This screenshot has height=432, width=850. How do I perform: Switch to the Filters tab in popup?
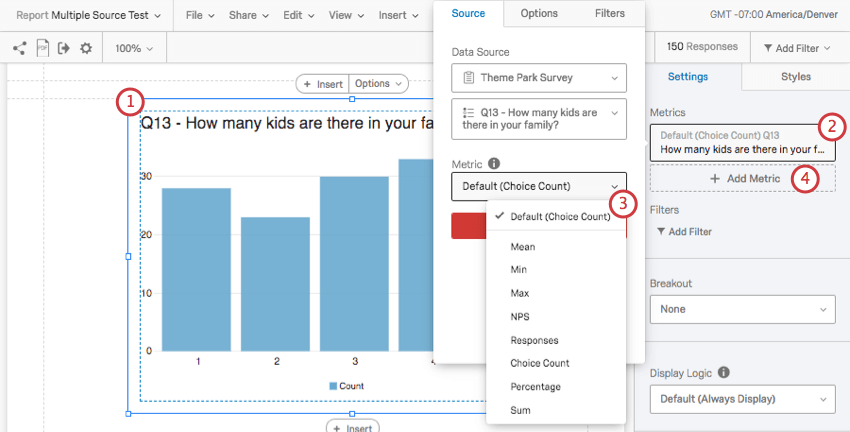[609, 14]
